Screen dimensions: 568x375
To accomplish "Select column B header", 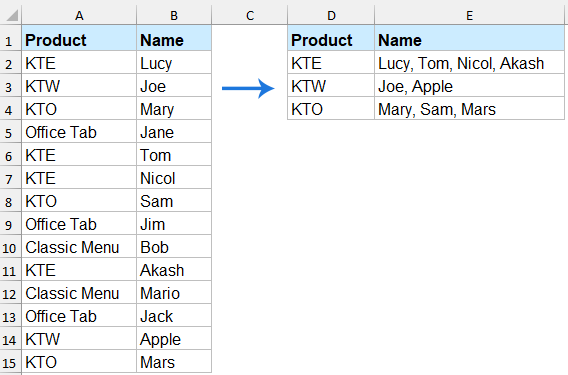I will point(174,15).
